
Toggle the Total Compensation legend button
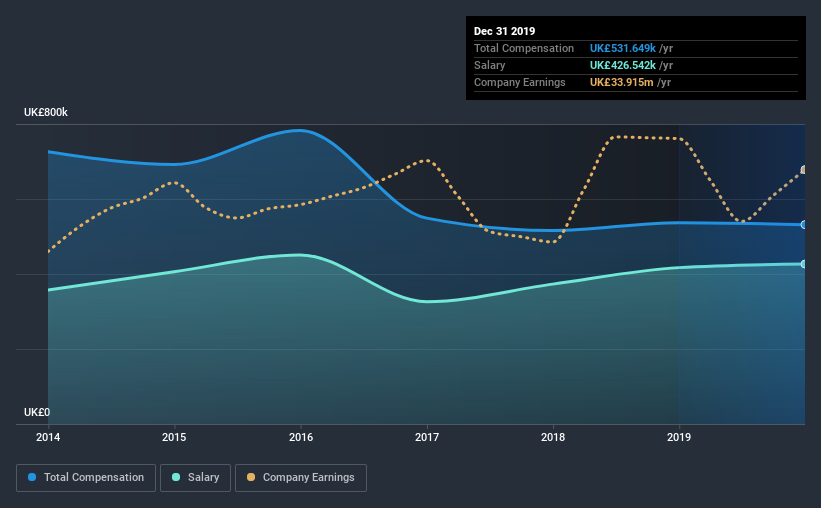pos(86,478)
